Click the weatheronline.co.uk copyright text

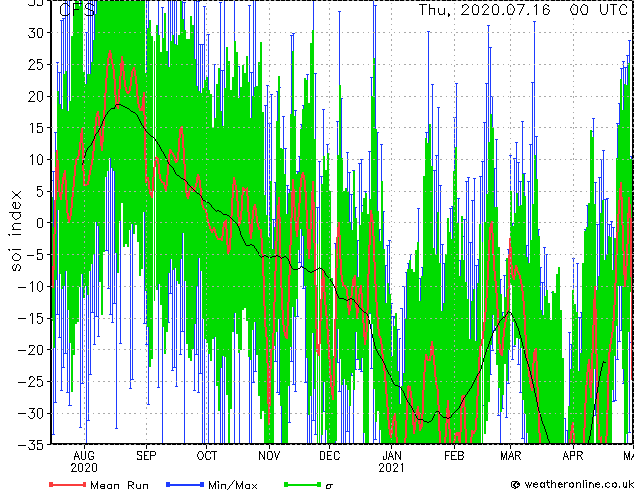(572, 484)
